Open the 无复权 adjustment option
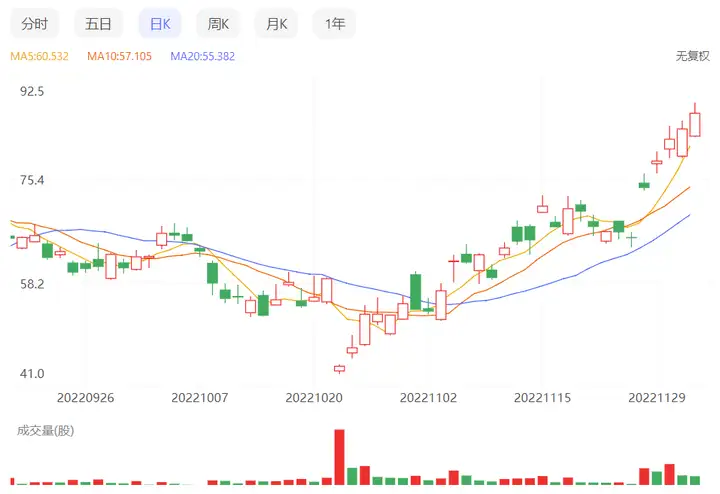The image size is (720, 494). (692, 56)
